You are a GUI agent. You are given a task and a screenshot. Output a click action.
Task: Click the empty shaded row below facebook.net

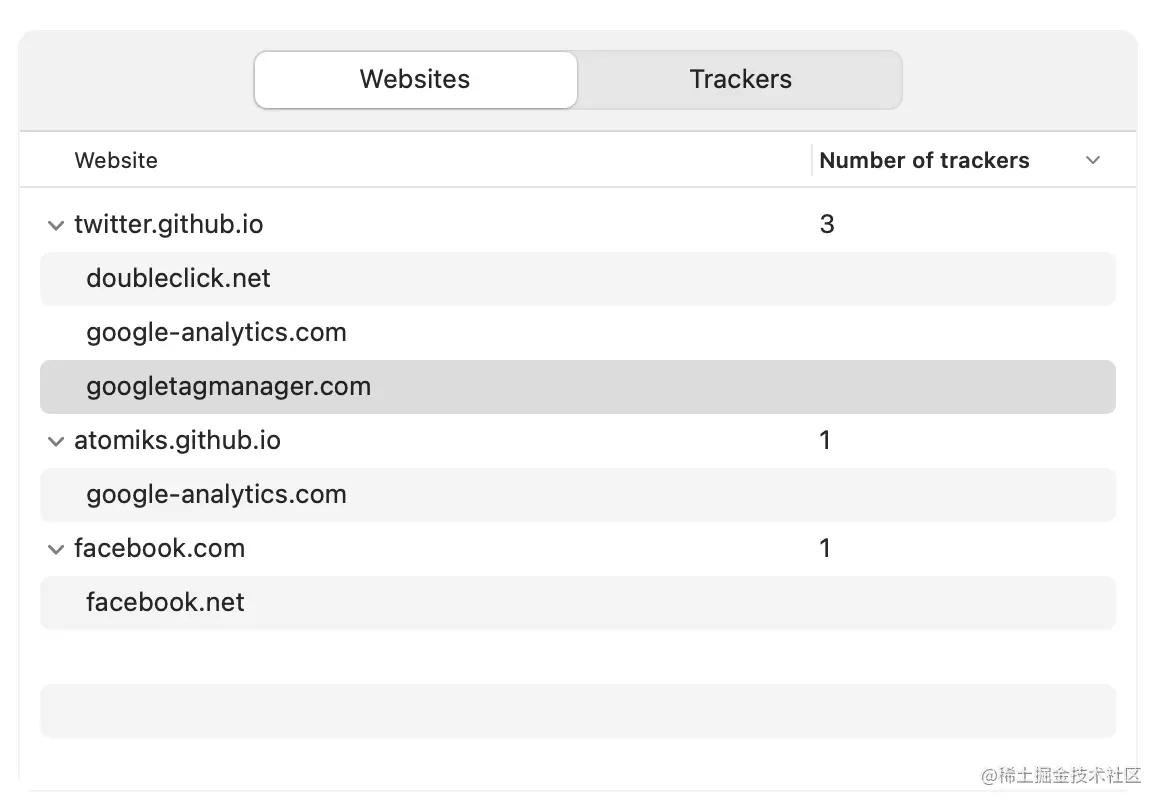(x=578, y=710)
